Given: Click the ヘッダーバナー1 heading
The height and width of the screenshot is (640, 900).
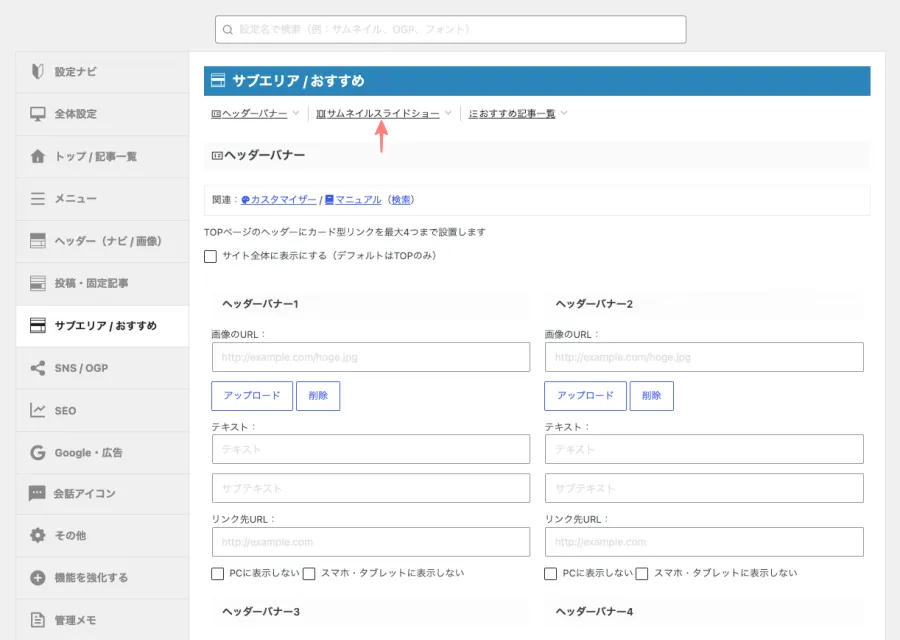Looking at the screenshot, I should 261,304.
